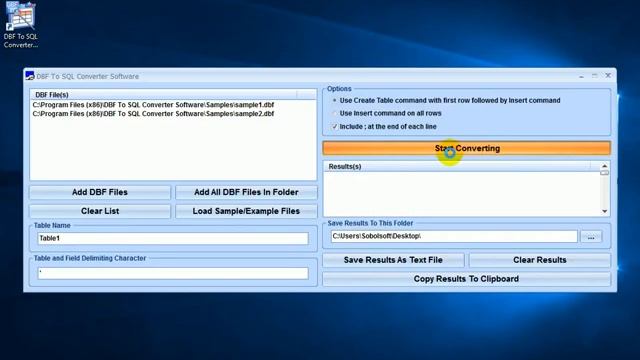Image resolution: width=640 pixels, height=360 pixels.
Task: Click Save Results As Text File button
Action: click(x=393, y=260)
